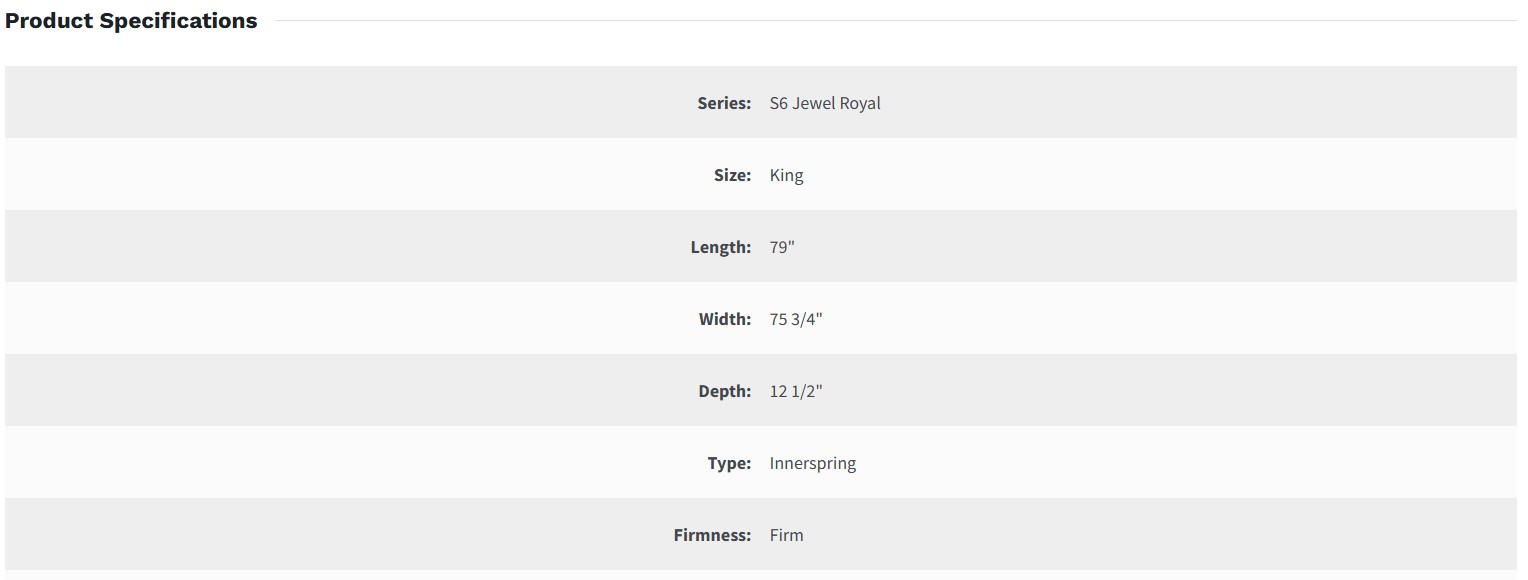Click the 'Size:' label

(x=732, y=175)
